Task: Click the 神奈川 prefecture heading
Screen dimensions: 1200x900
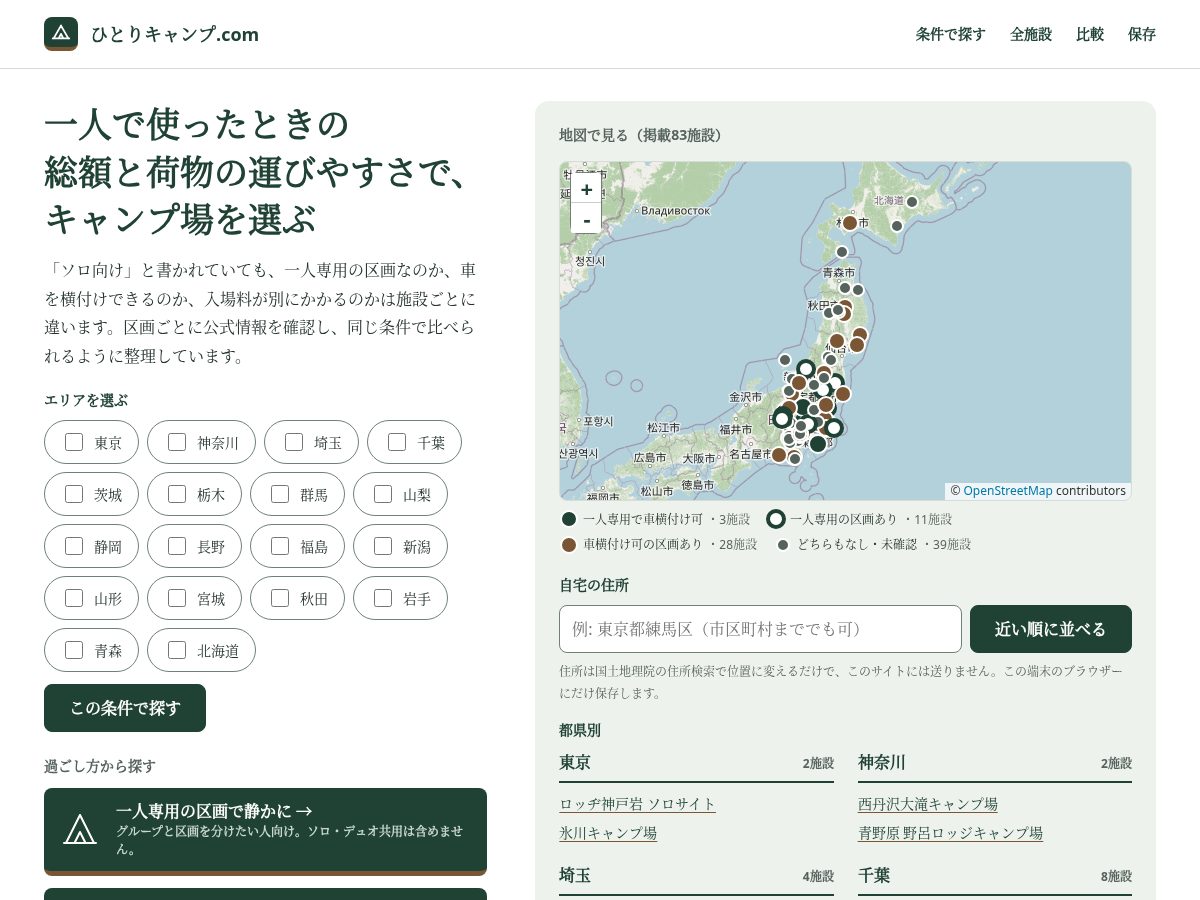Action: click(x=882, y=763)
